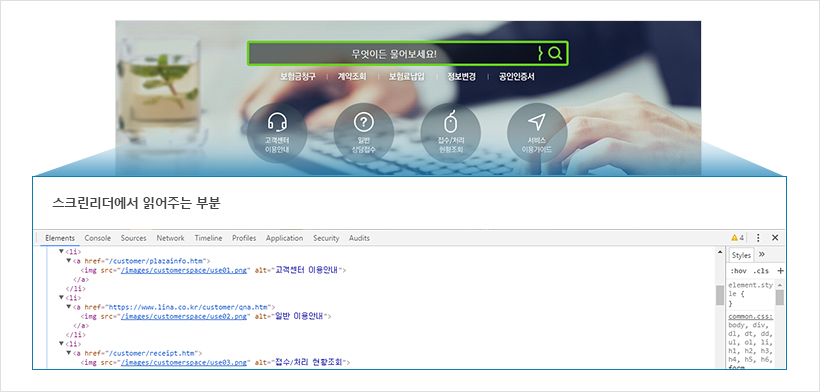This screenshot has width=820, height=392.
Task: Show more Styles panel tabs with chevron
Action: click(x=761, y=255)
